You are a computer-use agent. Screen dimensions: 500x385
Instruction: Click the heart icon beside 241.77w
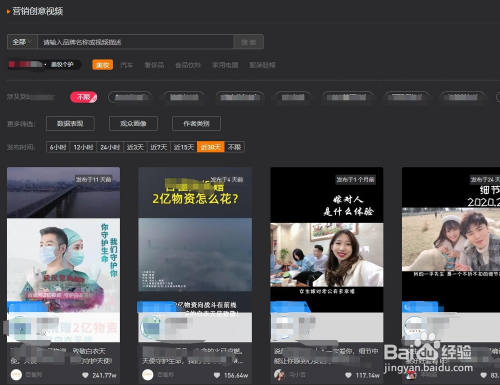(85, 375)
